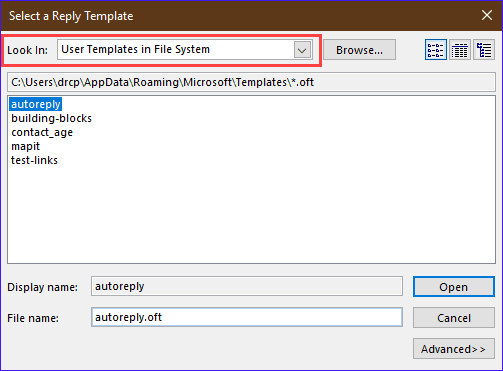The width and height of the screenshot is (503, 371).
Task: Select the building-blocks template
Action: click(x=51, y=118)
